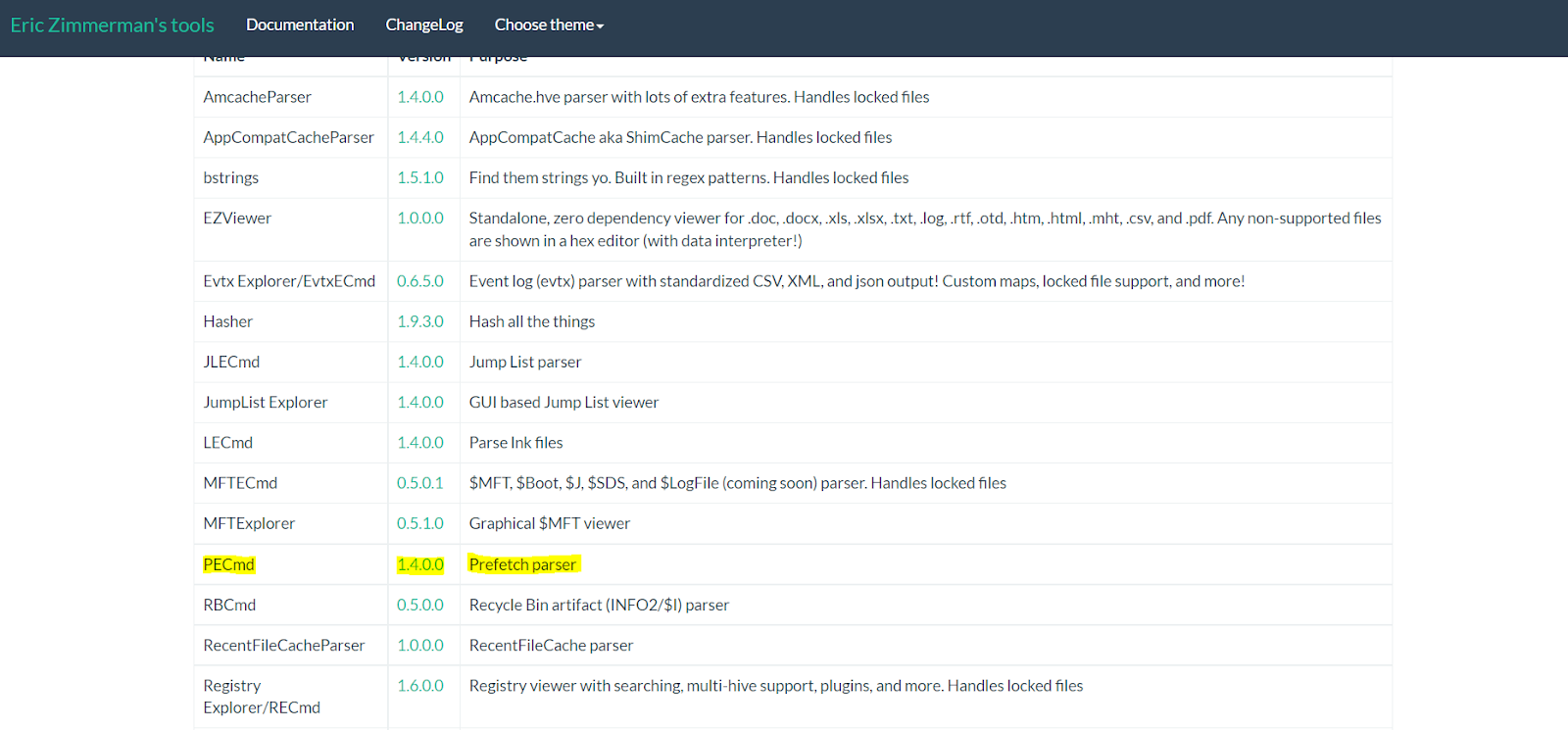Click the $MFT, $Boot, $J parser description
The height and width of the screenshot is (730, 1568).
(x=738, y=482)
